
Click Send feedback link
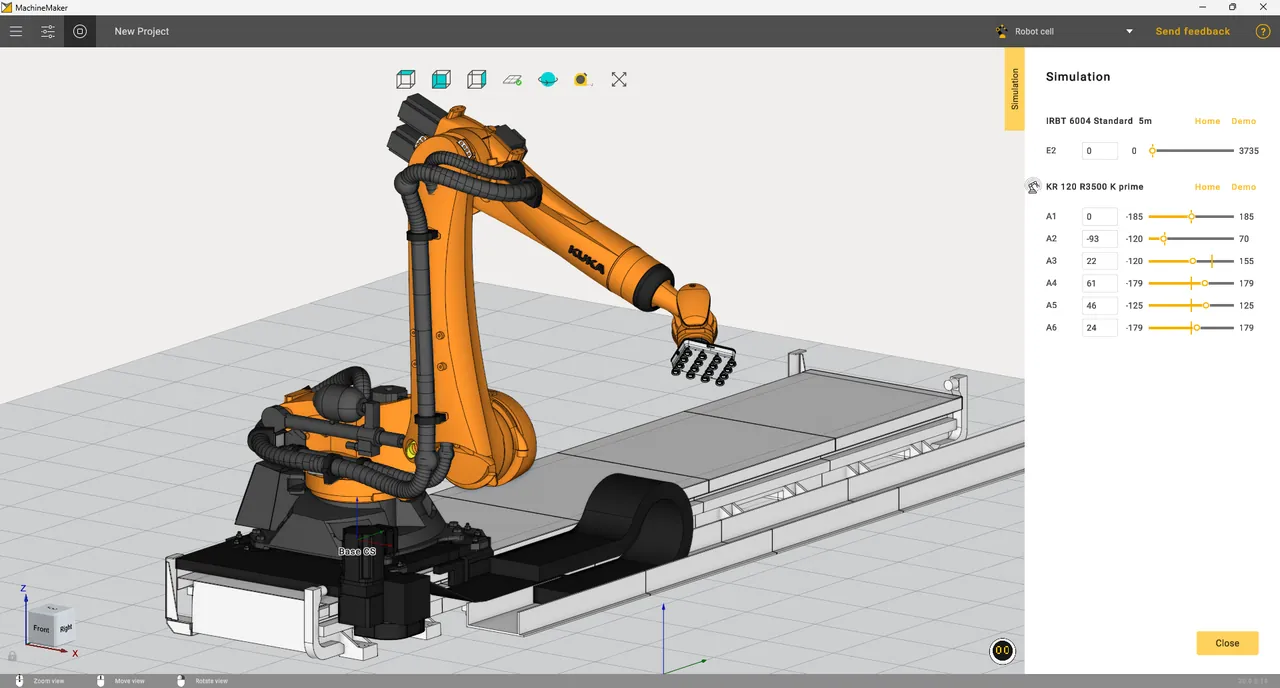pos(1192,31)
